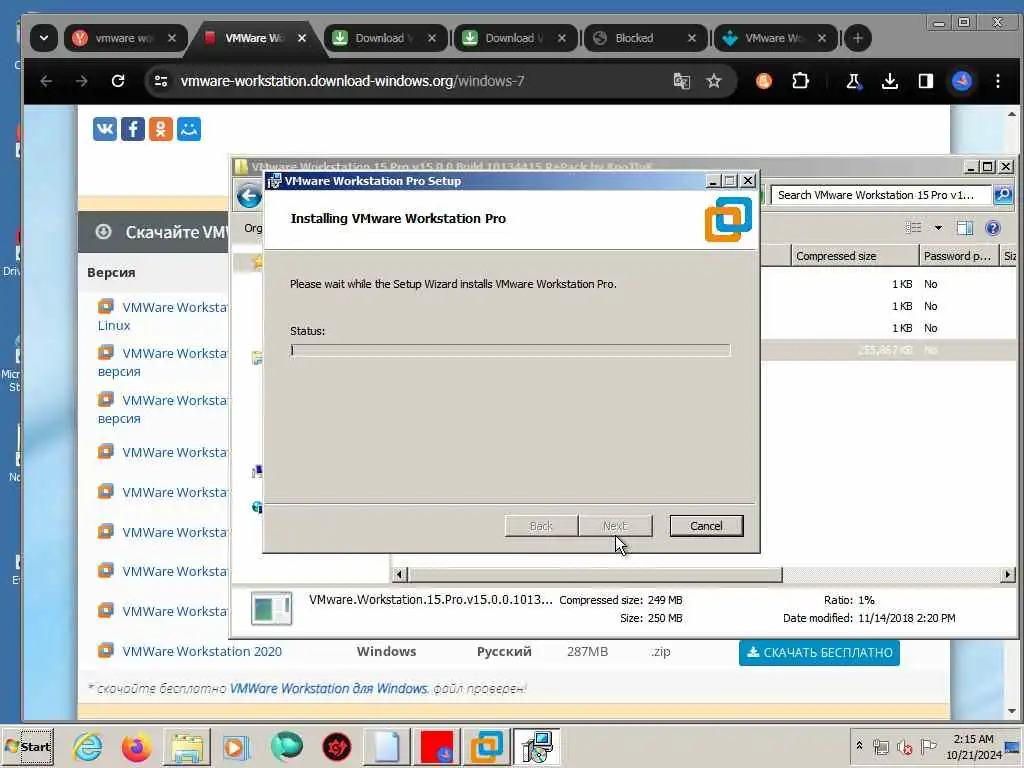Screen dimensions: 1024x768
Task: Share the page on Odnoklassniki
Action: [x=161, y=129]
